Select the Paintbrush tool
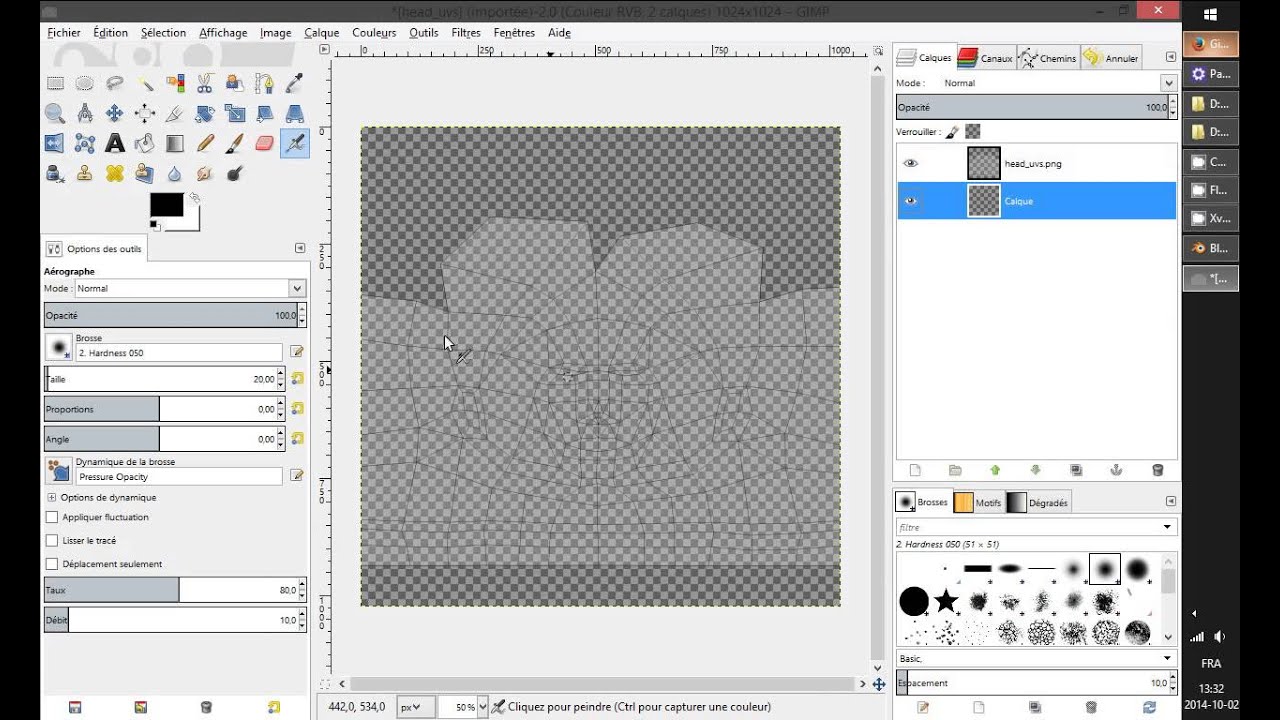 (x=234, y=143)
